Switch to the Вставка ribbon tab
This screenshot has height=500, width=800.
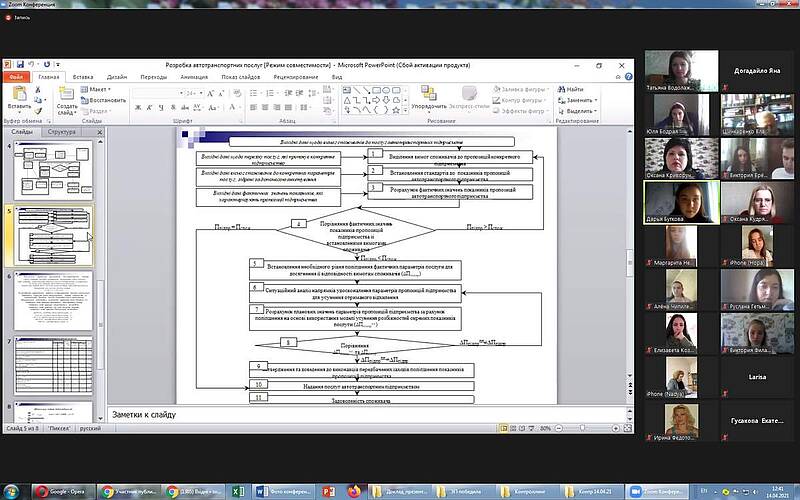83,77
